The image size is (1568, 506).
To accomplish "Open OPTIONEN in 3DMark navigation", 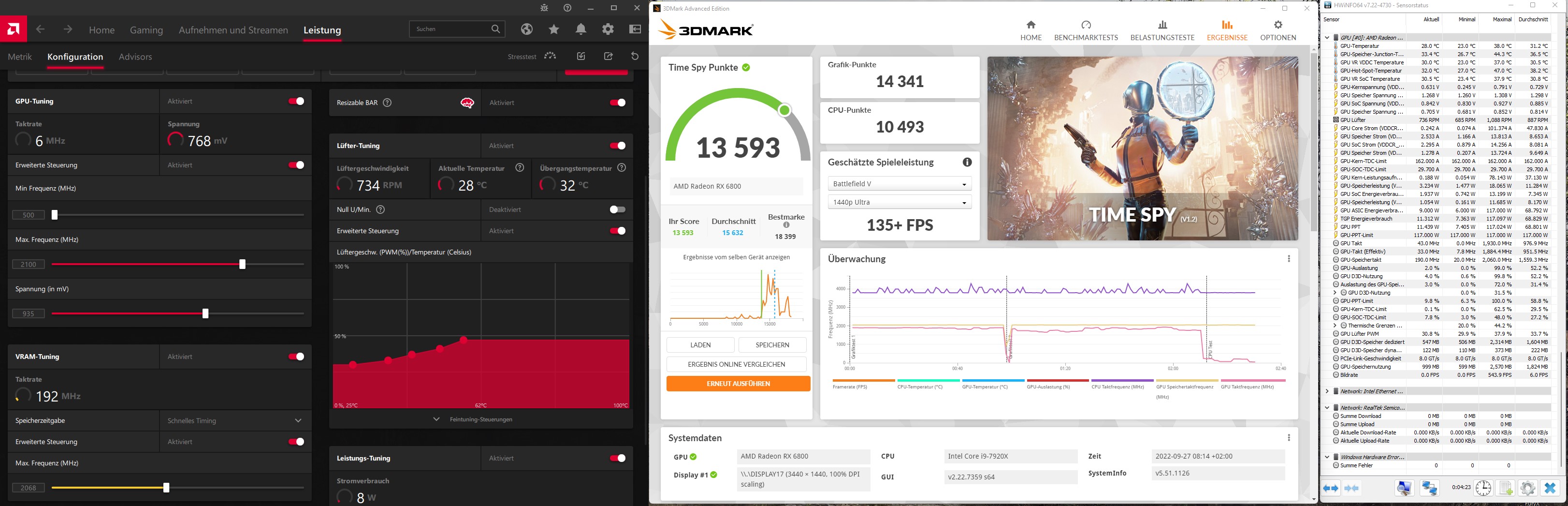I will click(1278, 30).
